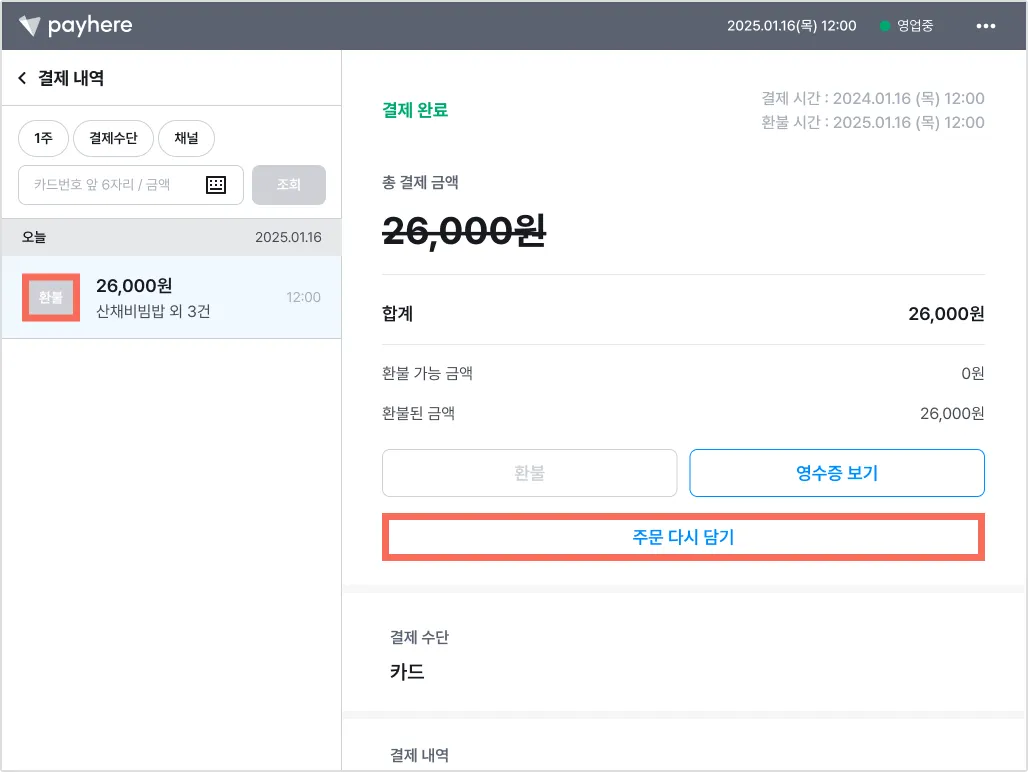1028x772 pixels.
Task: Open the keypad icon in search field
Action: pyautogui.click(x=216, y=185)
